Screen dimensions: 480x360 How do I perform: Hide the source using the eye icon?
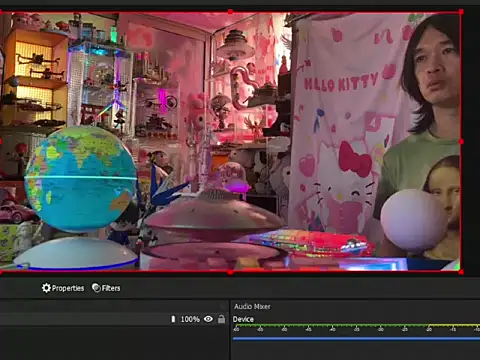208,319
